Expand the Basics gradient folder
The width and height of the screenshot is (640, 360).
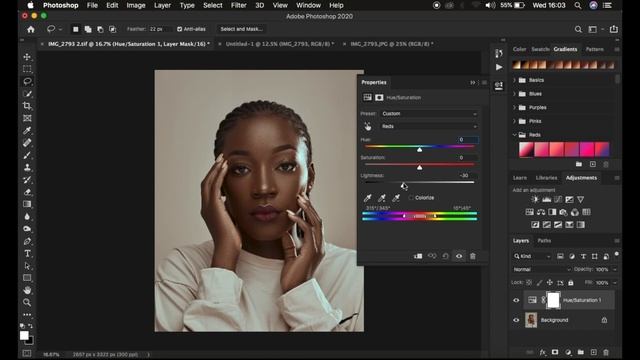point(514,80)
